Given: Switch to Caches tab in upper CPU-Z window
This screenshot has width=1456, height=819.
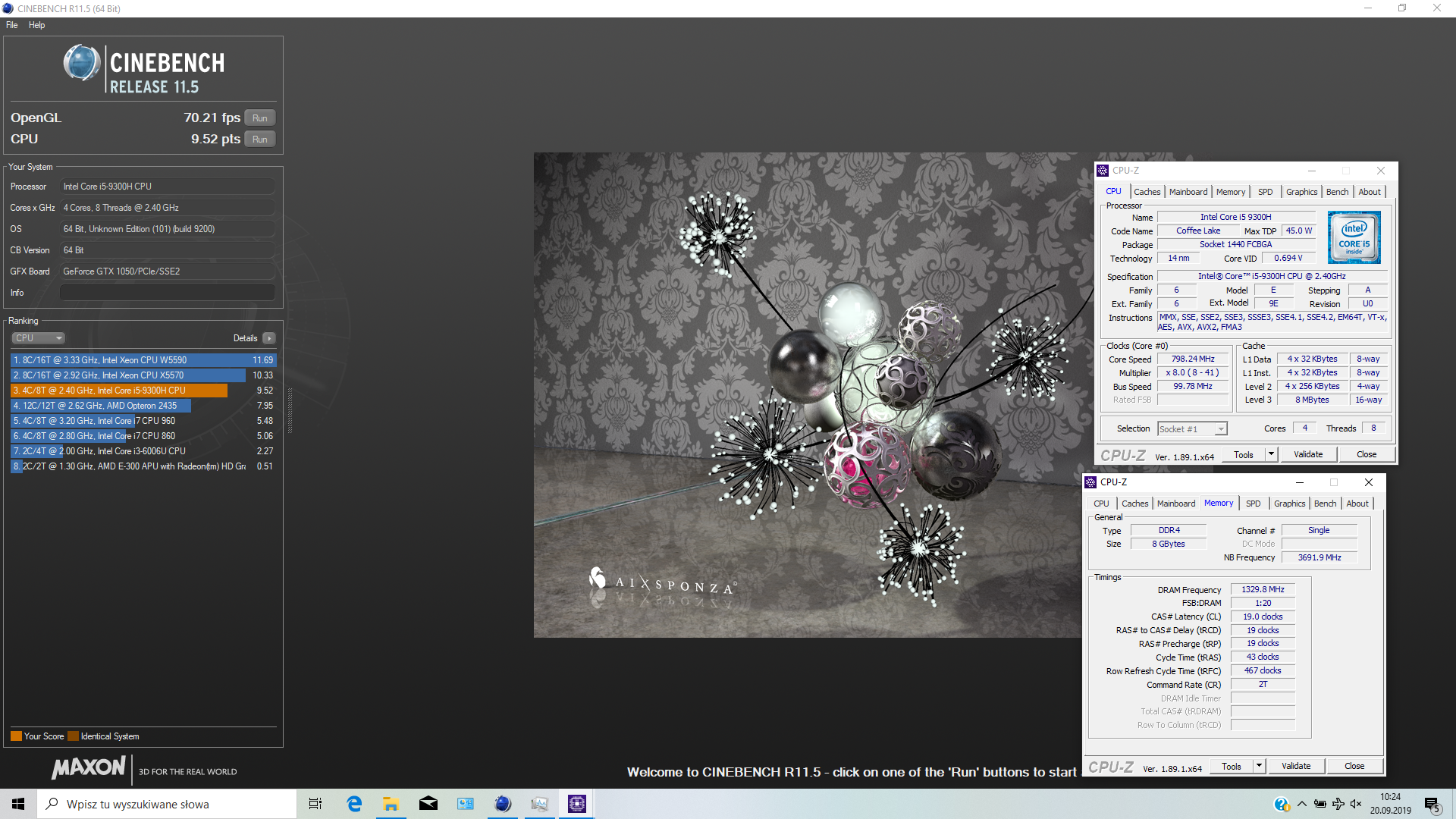Looking at the screenshot, I should 1147,192.
